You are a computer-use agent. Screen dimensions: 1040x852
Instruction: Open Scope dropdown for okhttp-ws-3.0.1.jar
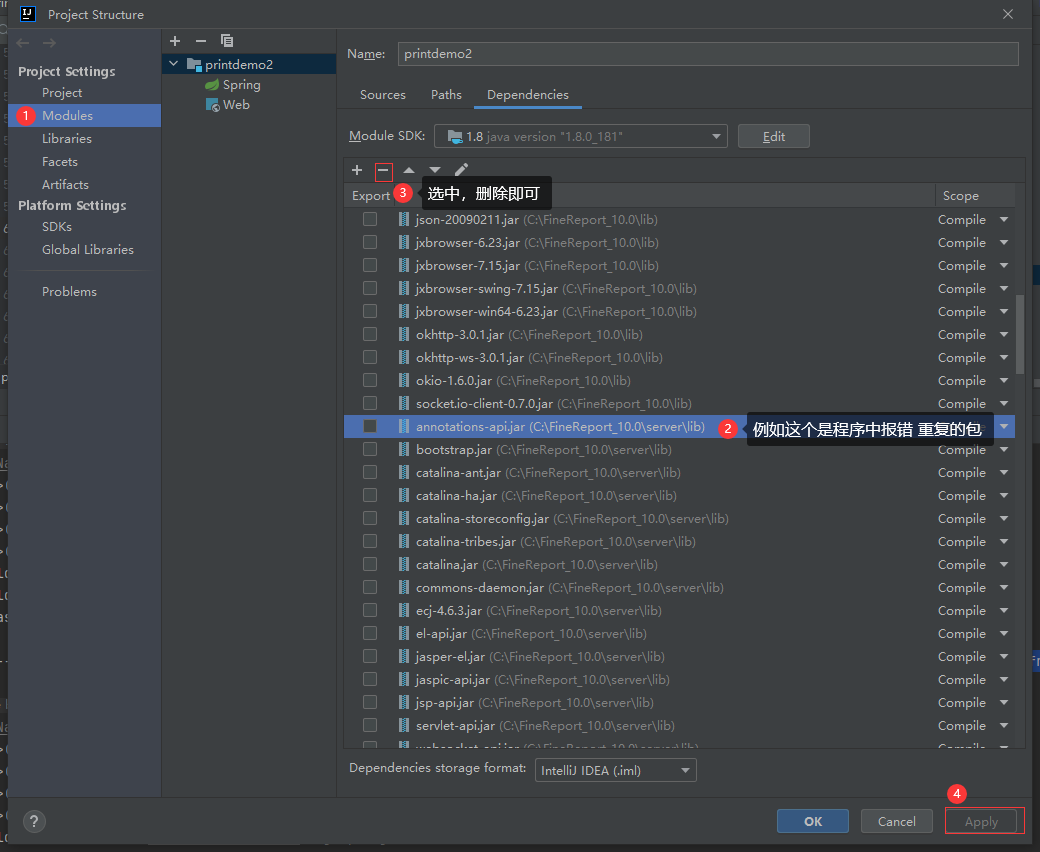point(1004,357)
